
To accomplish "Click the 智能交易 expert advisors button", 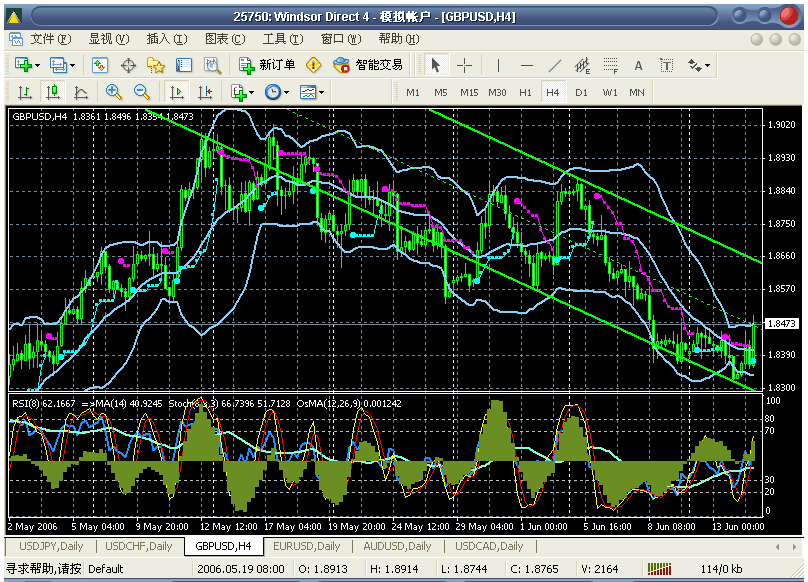I will coord(368,65).
